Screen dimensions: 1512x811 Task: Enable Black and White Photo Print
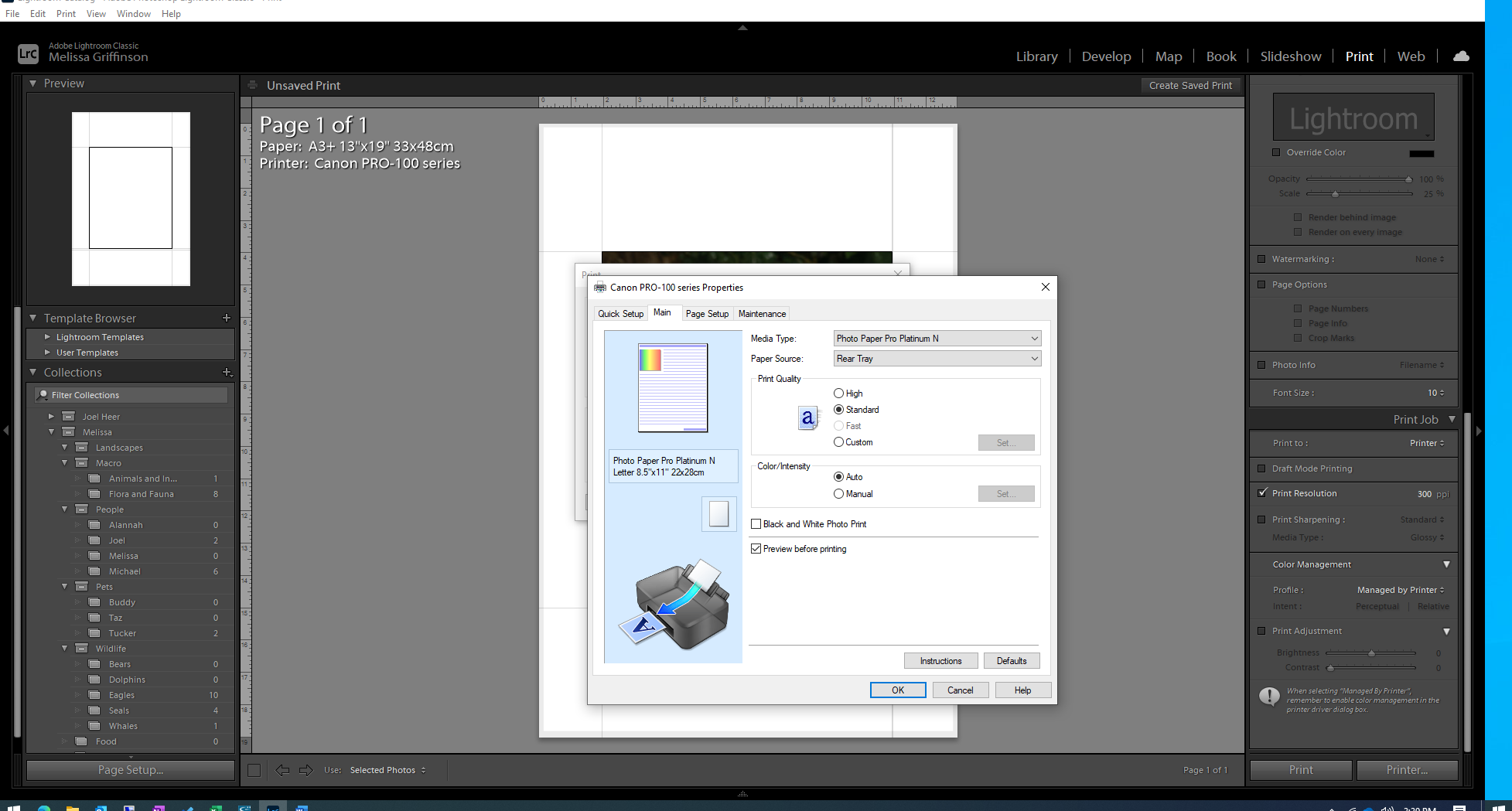click(x=756, y=524)
